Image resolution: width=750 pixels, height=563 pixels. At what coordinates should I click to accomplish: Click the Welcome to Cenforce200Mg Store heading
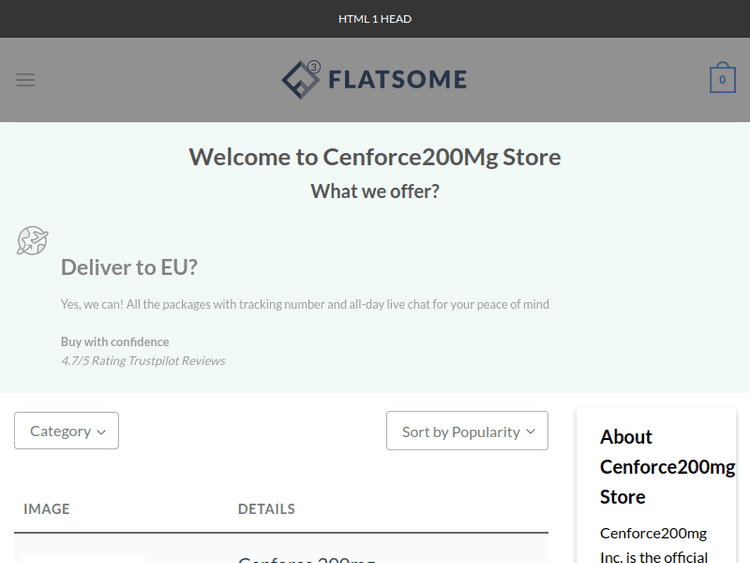tap(375, 157)
